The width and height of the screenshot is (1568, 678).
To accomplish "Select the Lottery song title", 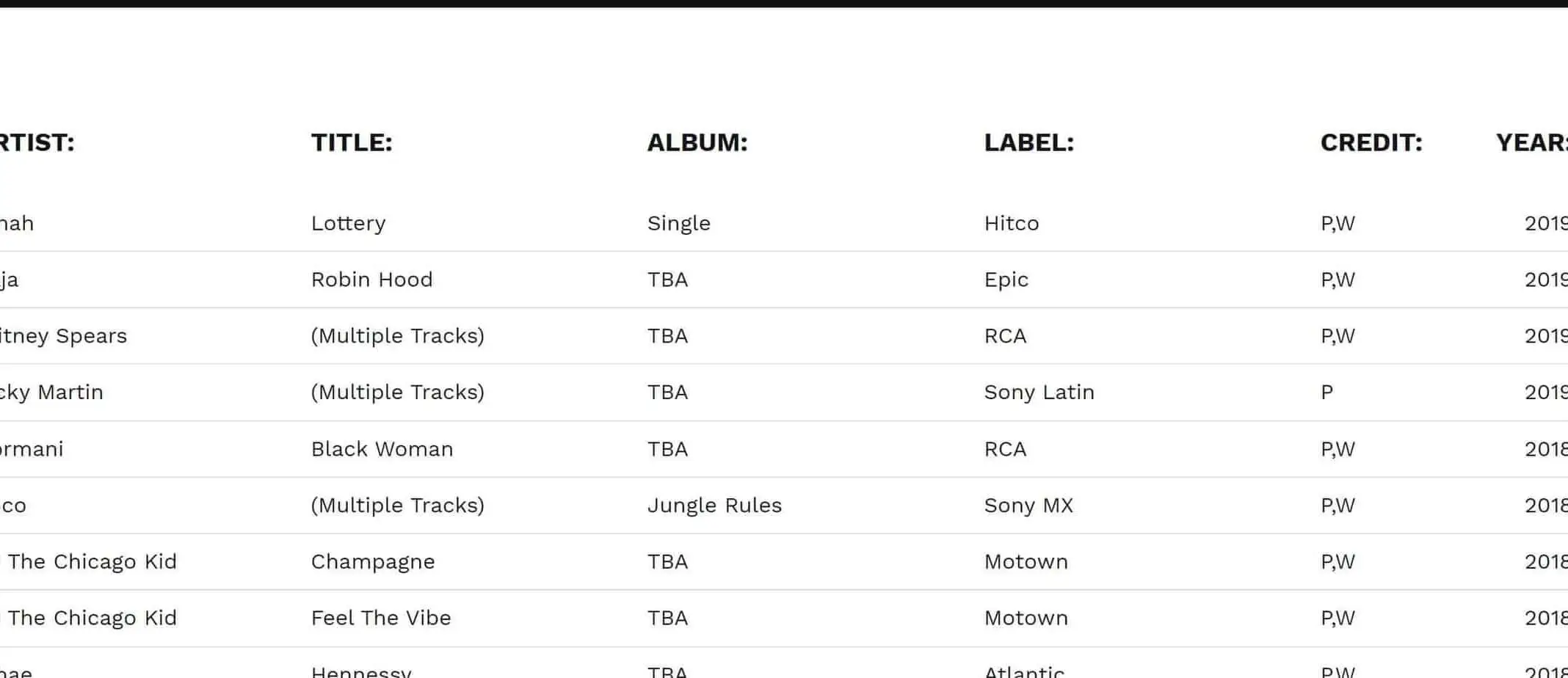I will tap(348, 223).
